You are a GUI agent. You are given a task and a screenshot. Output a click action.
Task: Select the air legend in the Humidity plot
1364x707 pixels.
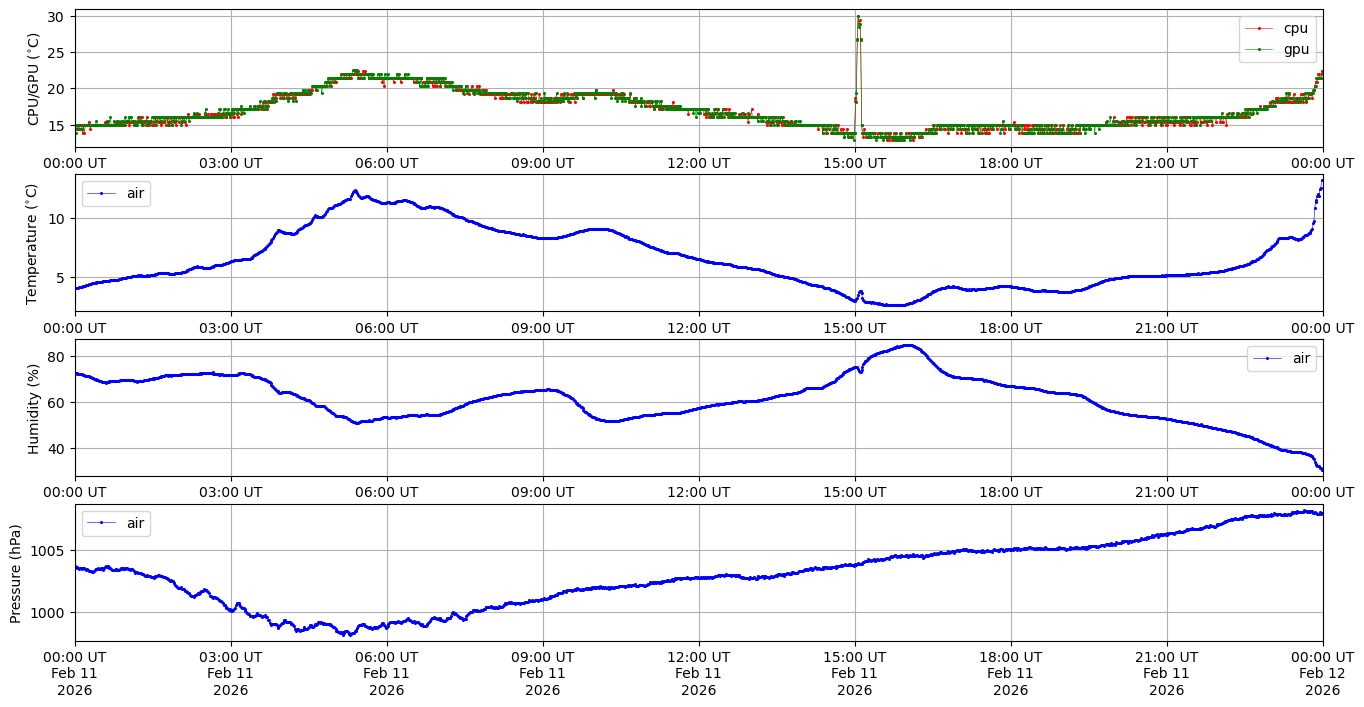[1301, 358]
